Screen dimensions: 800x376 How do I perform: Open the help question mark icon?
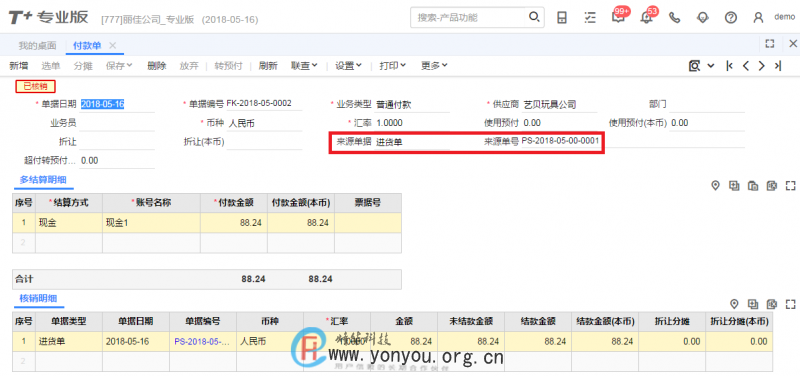(x=731, y=17)
